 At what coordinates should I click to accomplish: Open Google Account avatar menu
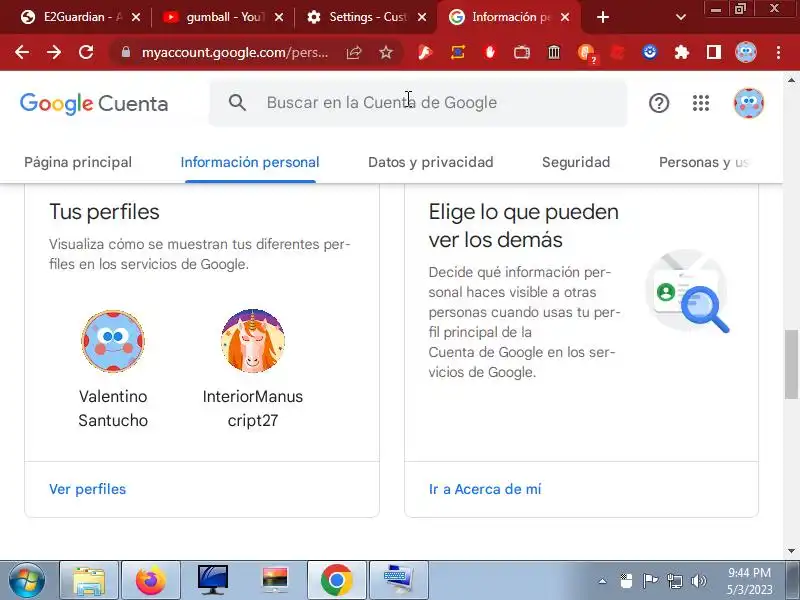tap(748, 103)
